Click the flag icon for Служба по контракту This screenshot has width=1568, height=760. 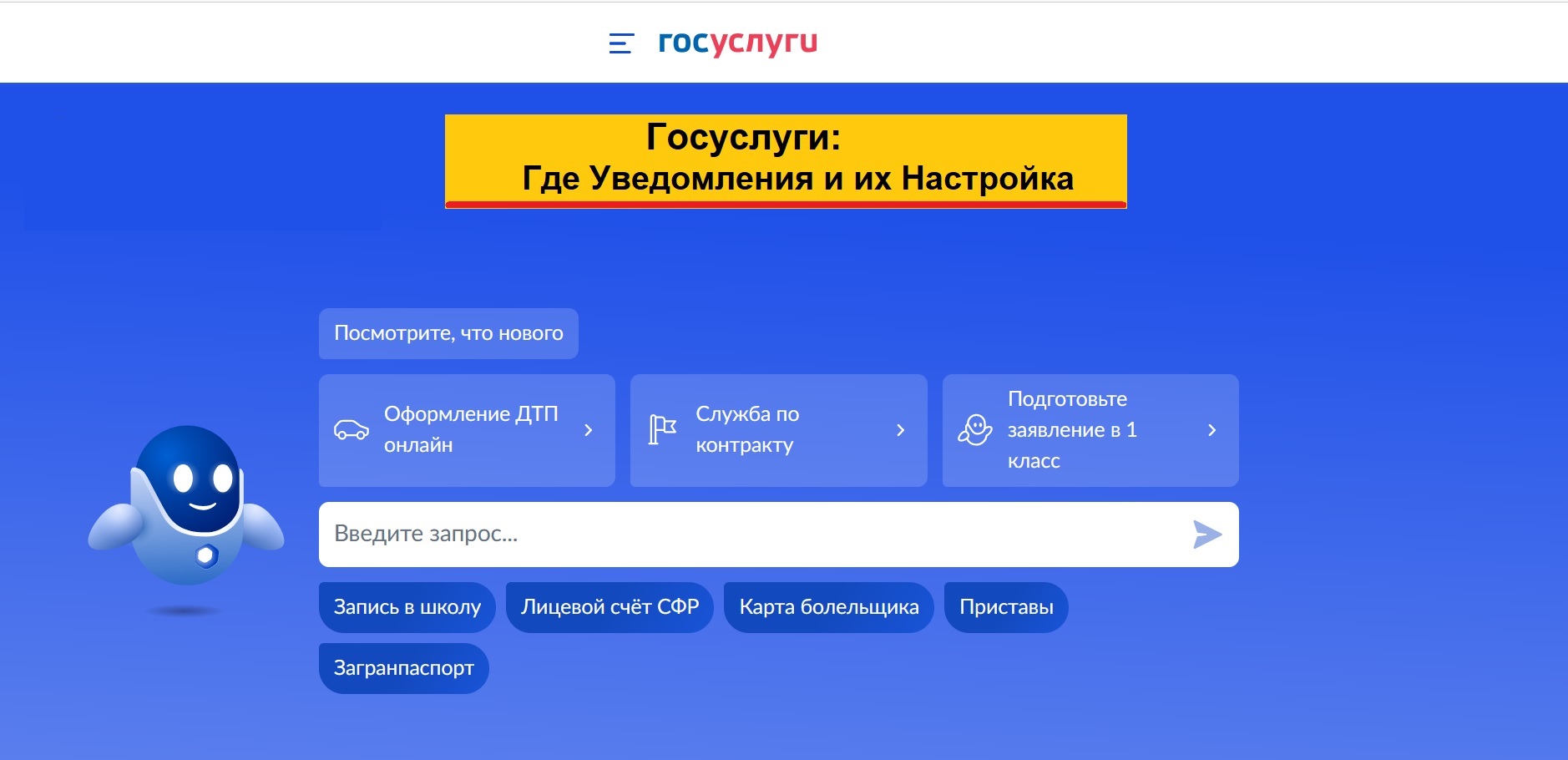pos(663,430)
